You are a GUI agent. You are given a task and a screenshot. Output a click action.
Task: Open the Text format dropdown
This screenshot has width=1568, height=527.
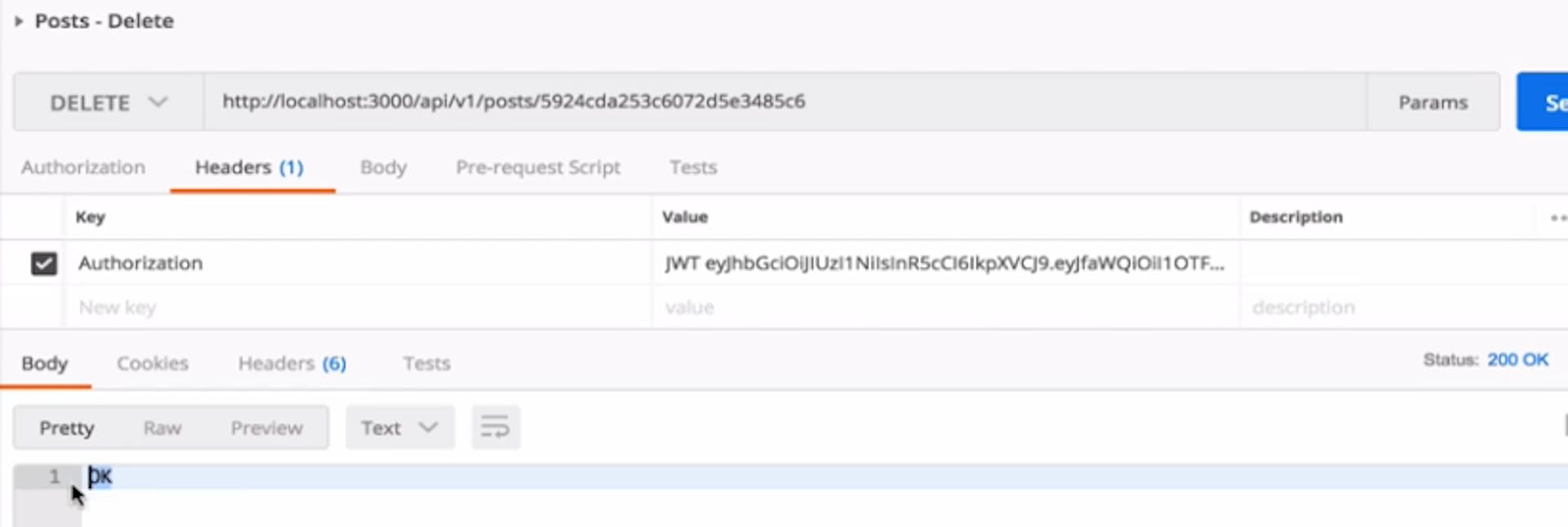tap(399, 427)
